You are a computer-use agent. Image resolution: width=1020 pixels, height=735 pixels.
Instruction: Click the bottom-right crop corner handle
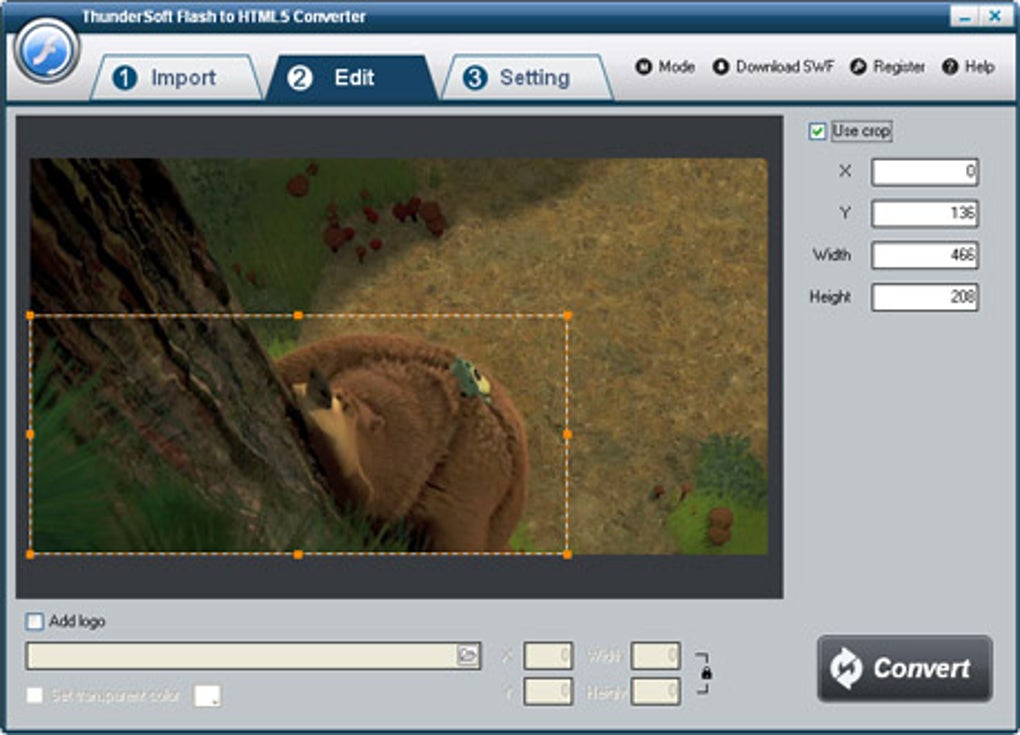[x=567, y=554]
